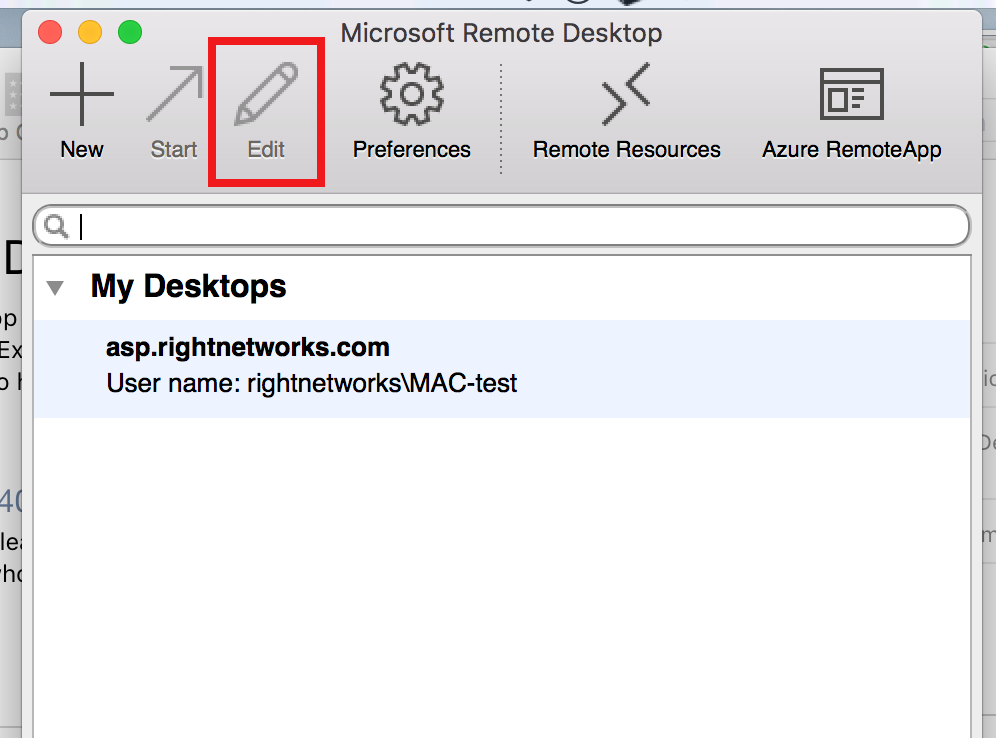Click the pencil icon highlighted in red
The height and width of the screenshot is (738, 996).
(x=265, y=94)
